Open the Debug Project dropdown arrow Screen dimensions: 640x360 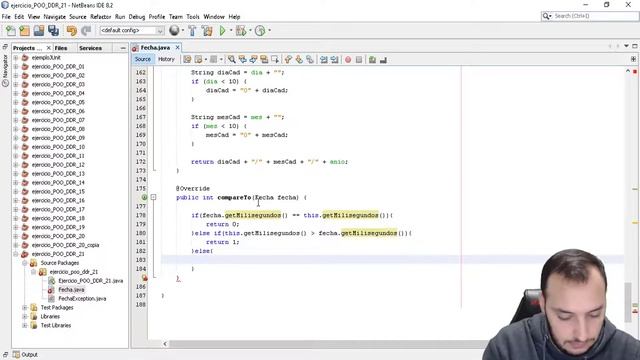[x=250, y=31]
